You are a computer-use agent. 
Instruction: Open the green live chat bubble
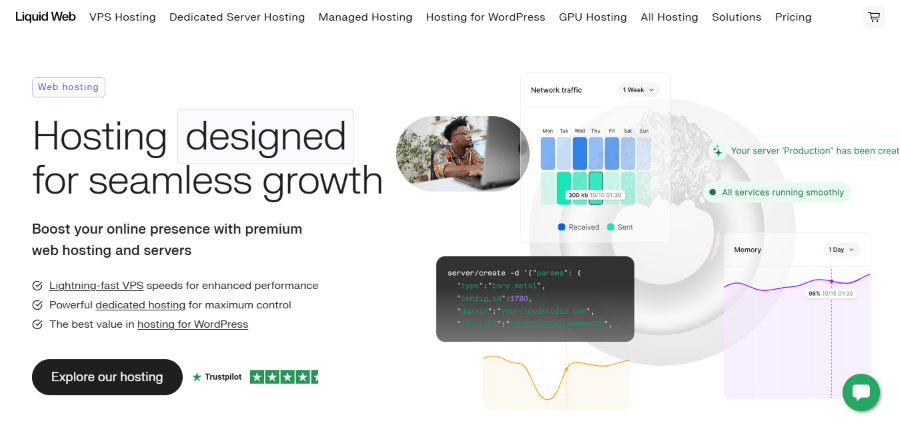pos(860,392)
